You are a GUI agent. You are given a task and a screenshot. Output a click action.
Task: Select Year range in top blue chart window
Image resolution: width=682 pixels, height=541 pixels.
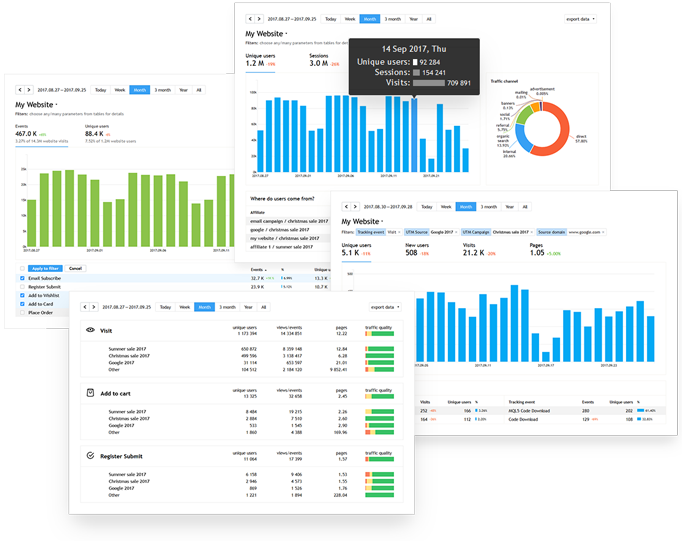click(x=414, y=19)
